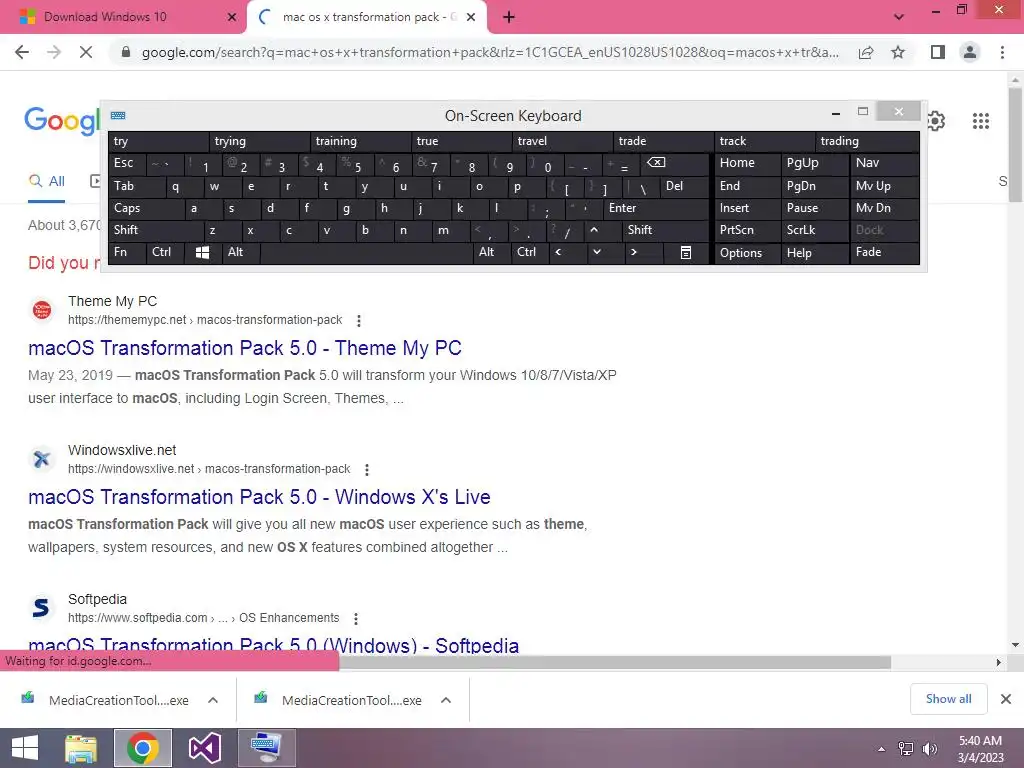
Task: Stop page loading with X button
Action: coord(86,52)
